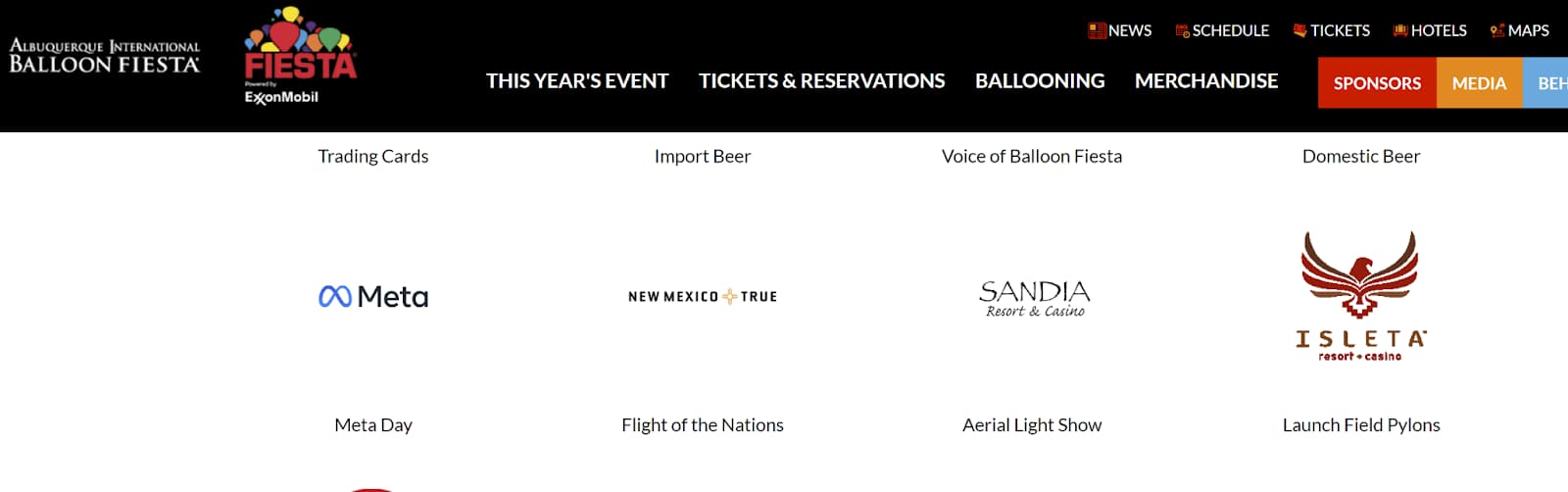Click the Flight of the Nations caption
Viewport: 1568px width, 492px height.
point(703,425)
